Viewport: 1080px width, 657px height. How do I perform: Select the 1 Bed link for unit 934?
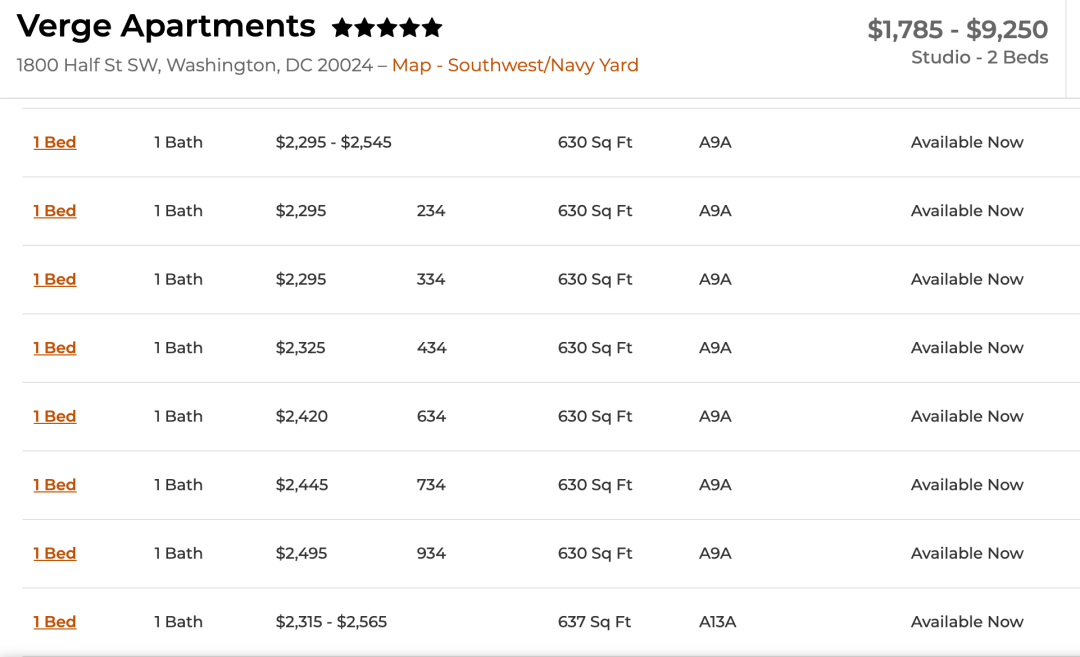(55, 553)
